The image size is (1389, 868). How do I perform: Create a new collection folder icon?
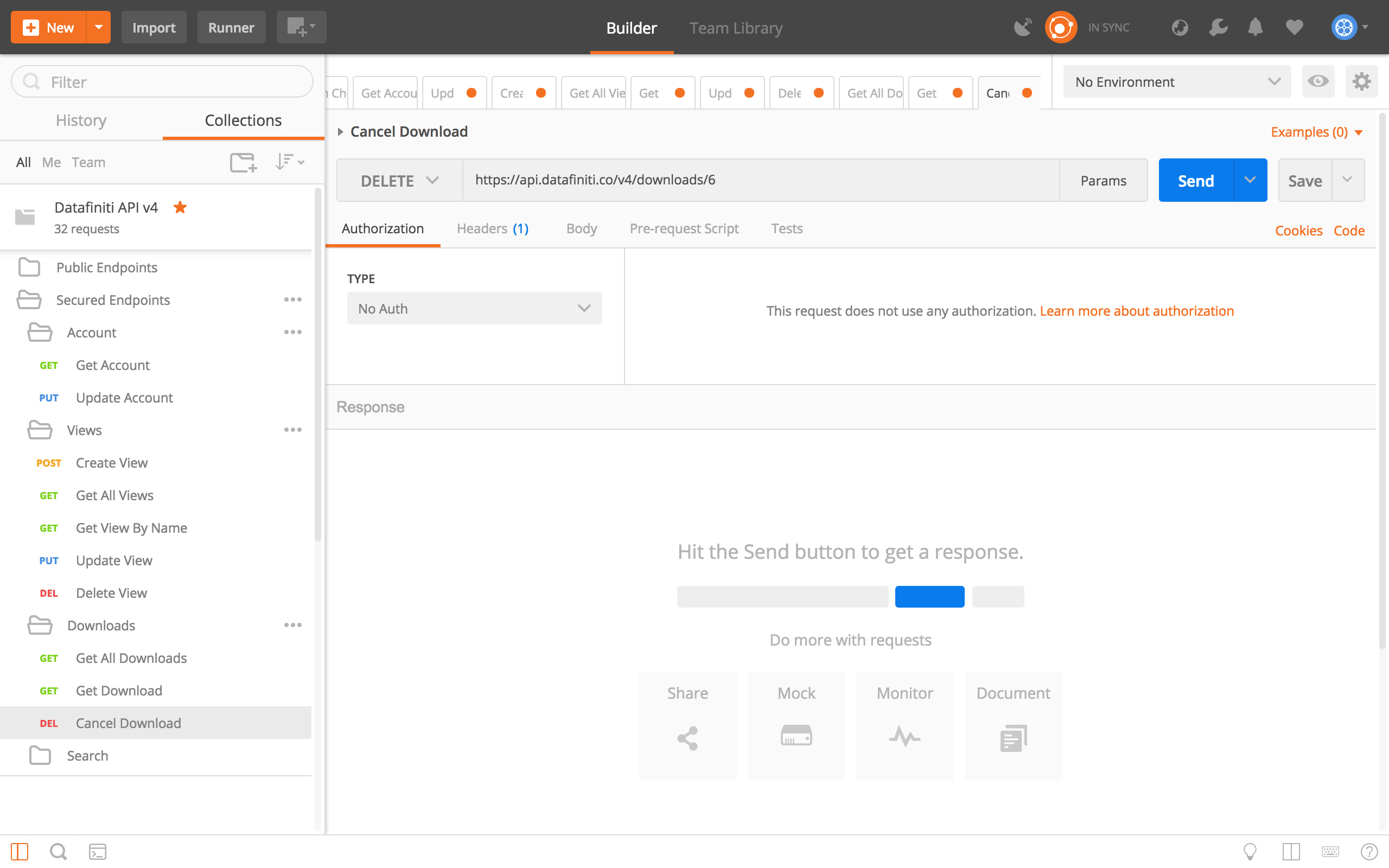click(244, 162)
